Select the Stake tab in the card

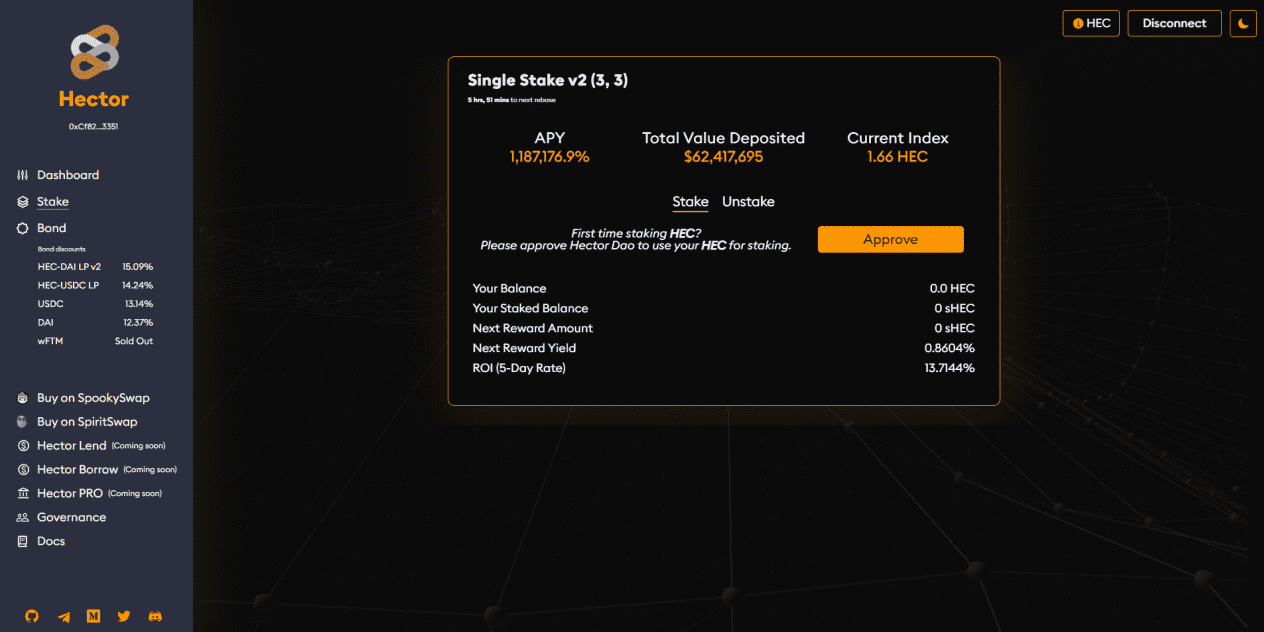(x=690, y=202)
